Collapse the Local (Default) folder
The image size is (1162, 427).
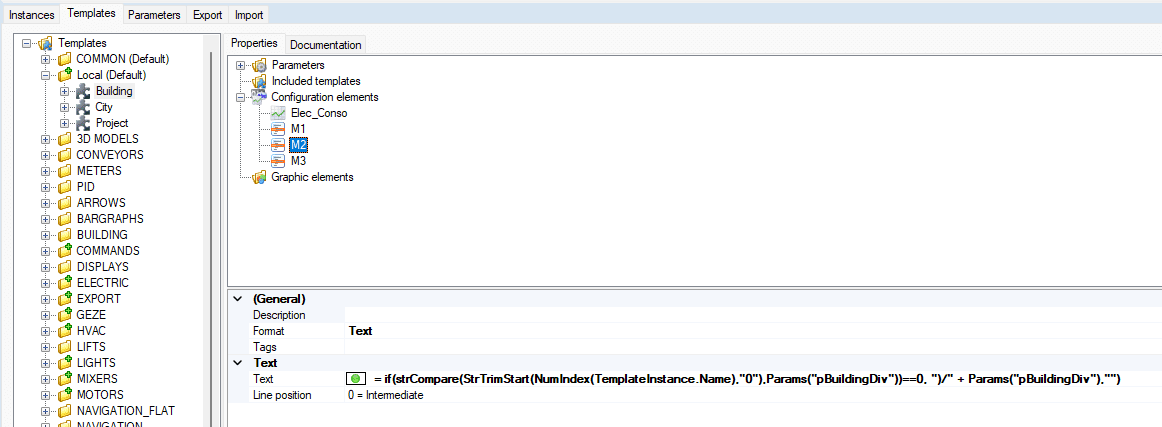click(x=46, y=75)
